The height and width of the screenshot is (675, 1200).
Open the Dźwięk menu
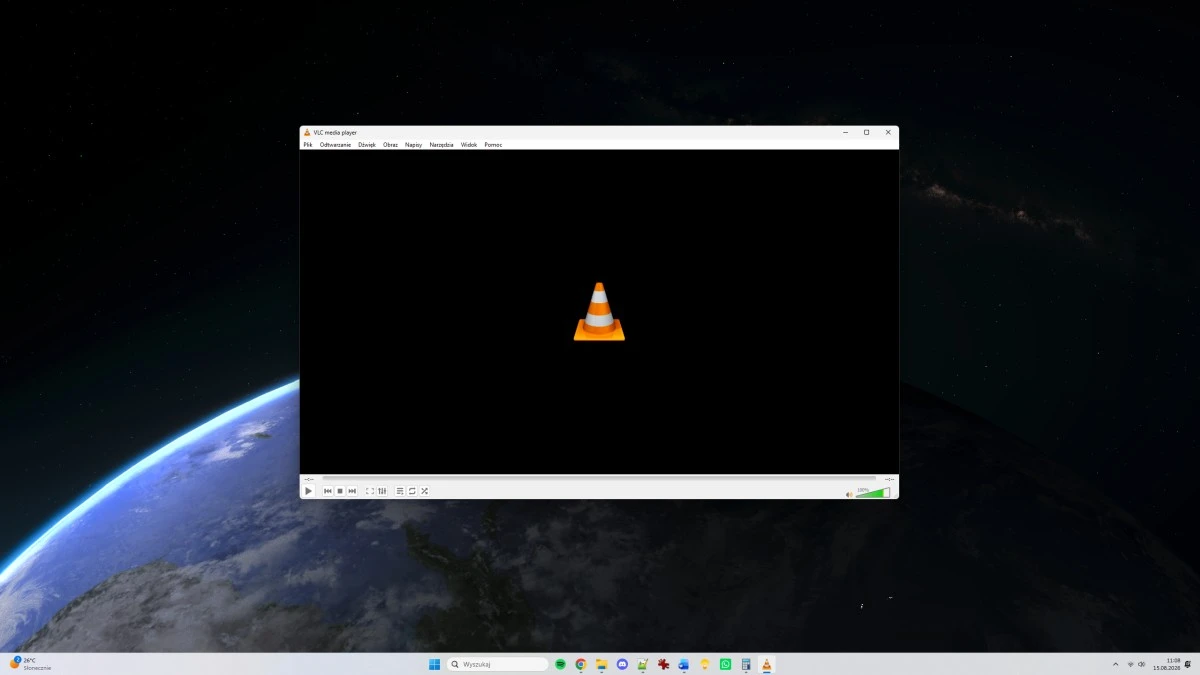[367, 145]
